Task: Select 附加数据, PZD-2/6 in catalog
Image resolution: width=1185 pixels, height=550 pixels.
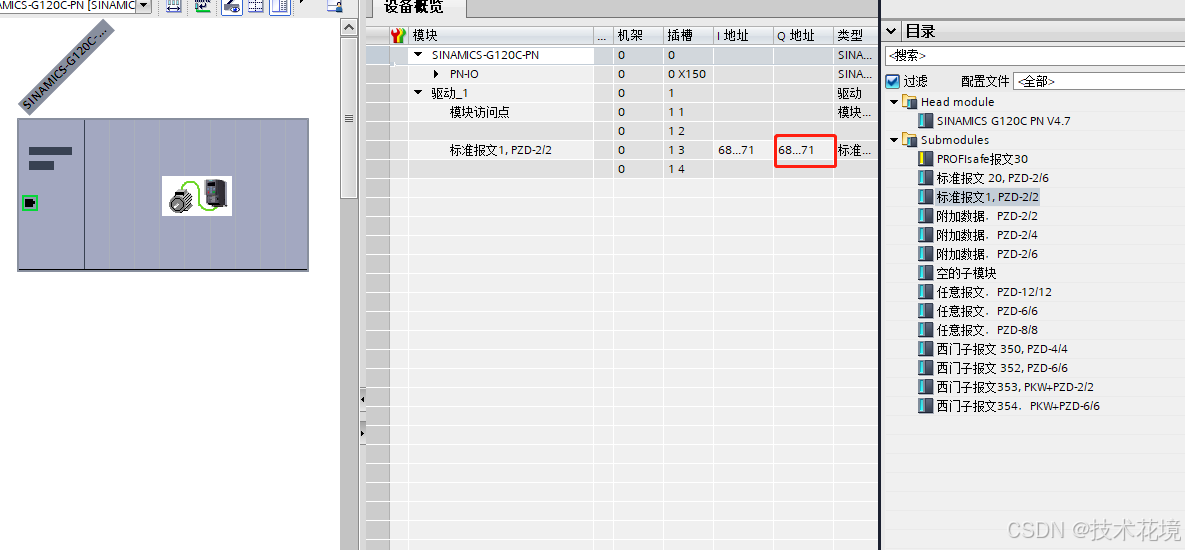Action: pyautogui.click(x=987, y=254)
